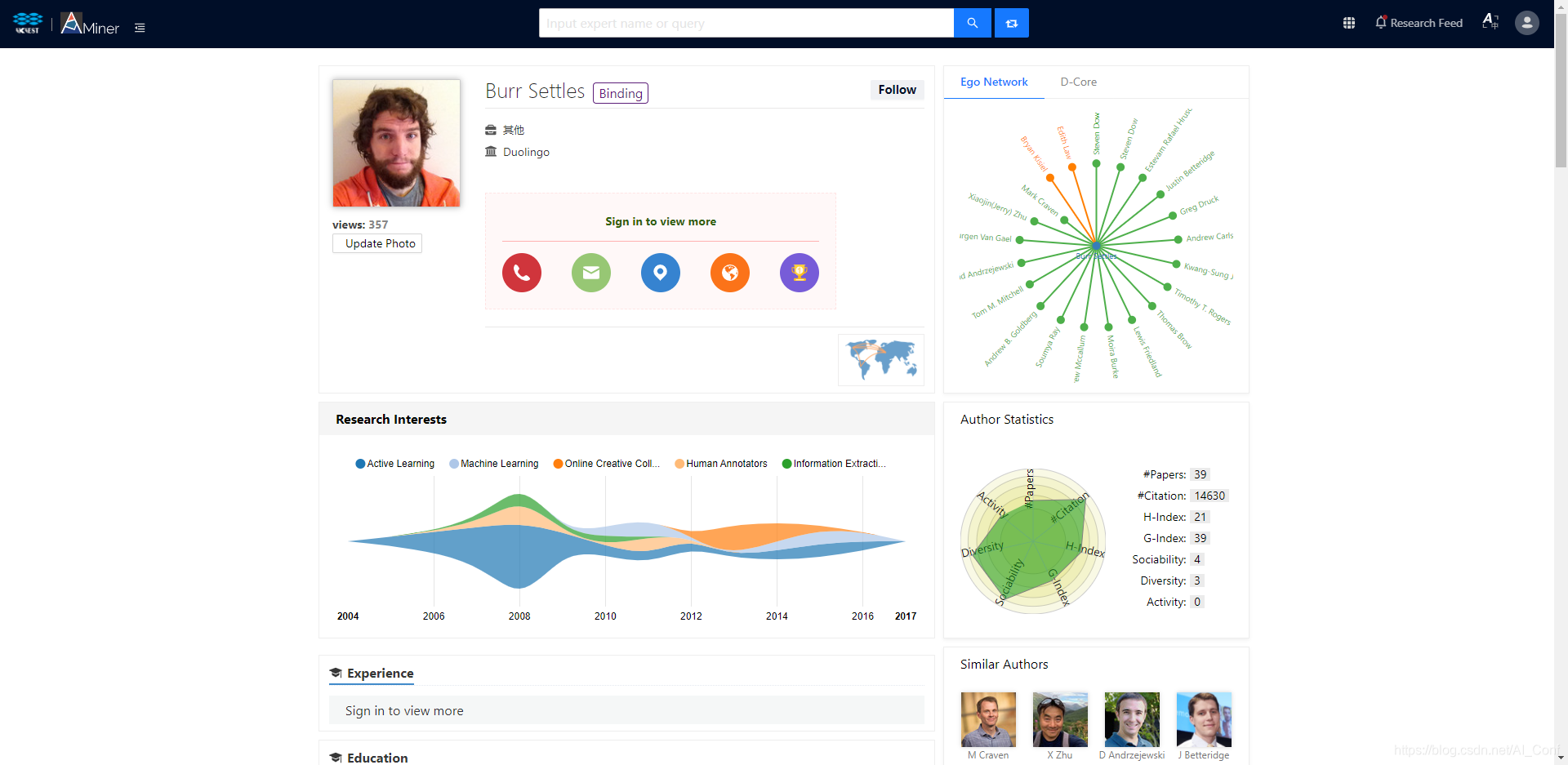The image size is (1568, 765).
Task: Click the blue search magnifier button
Action: [x=972, y=23]
